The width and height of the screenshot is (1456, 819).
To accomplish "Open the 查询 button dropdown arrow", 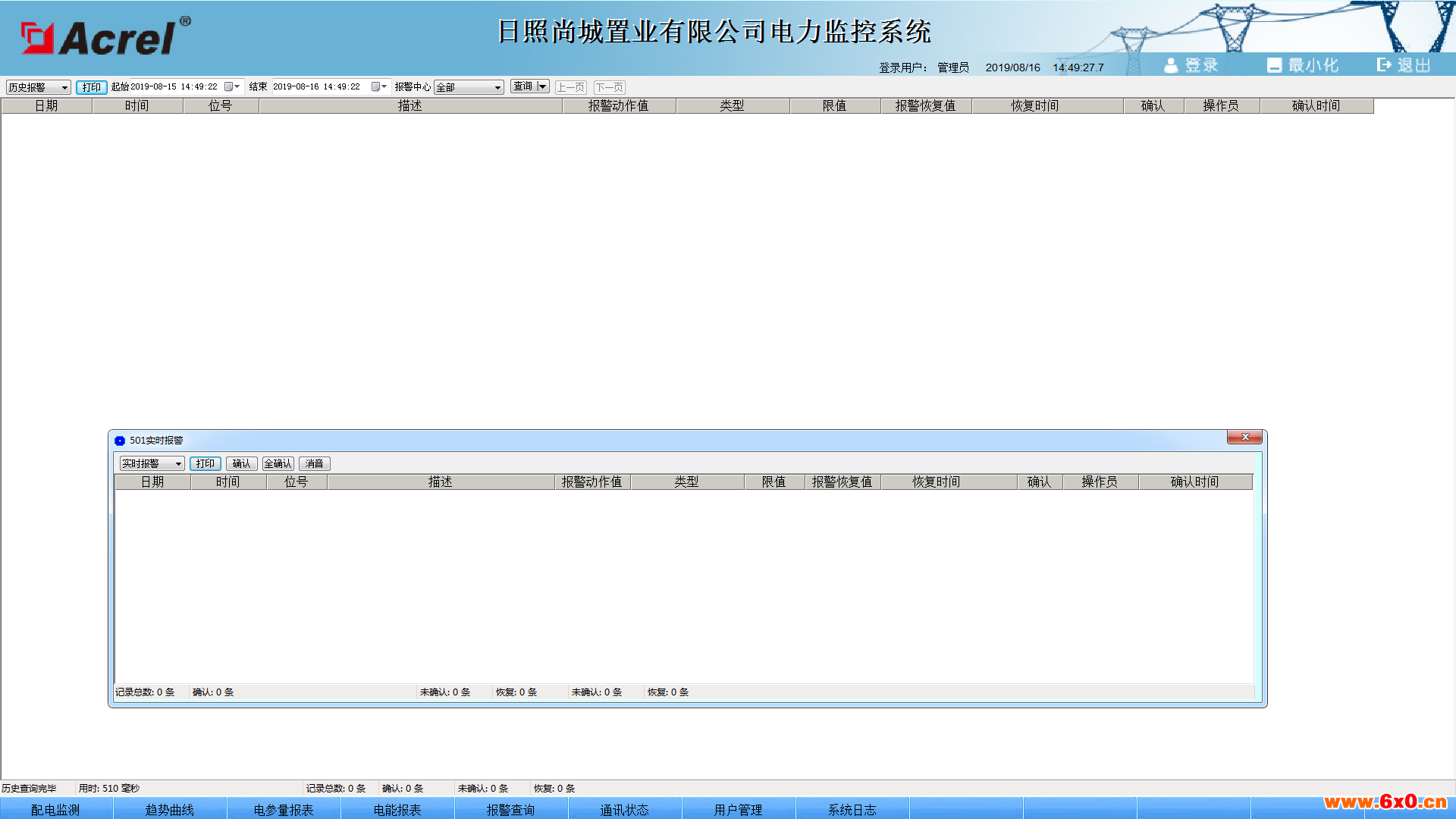I will pos(542,86).
